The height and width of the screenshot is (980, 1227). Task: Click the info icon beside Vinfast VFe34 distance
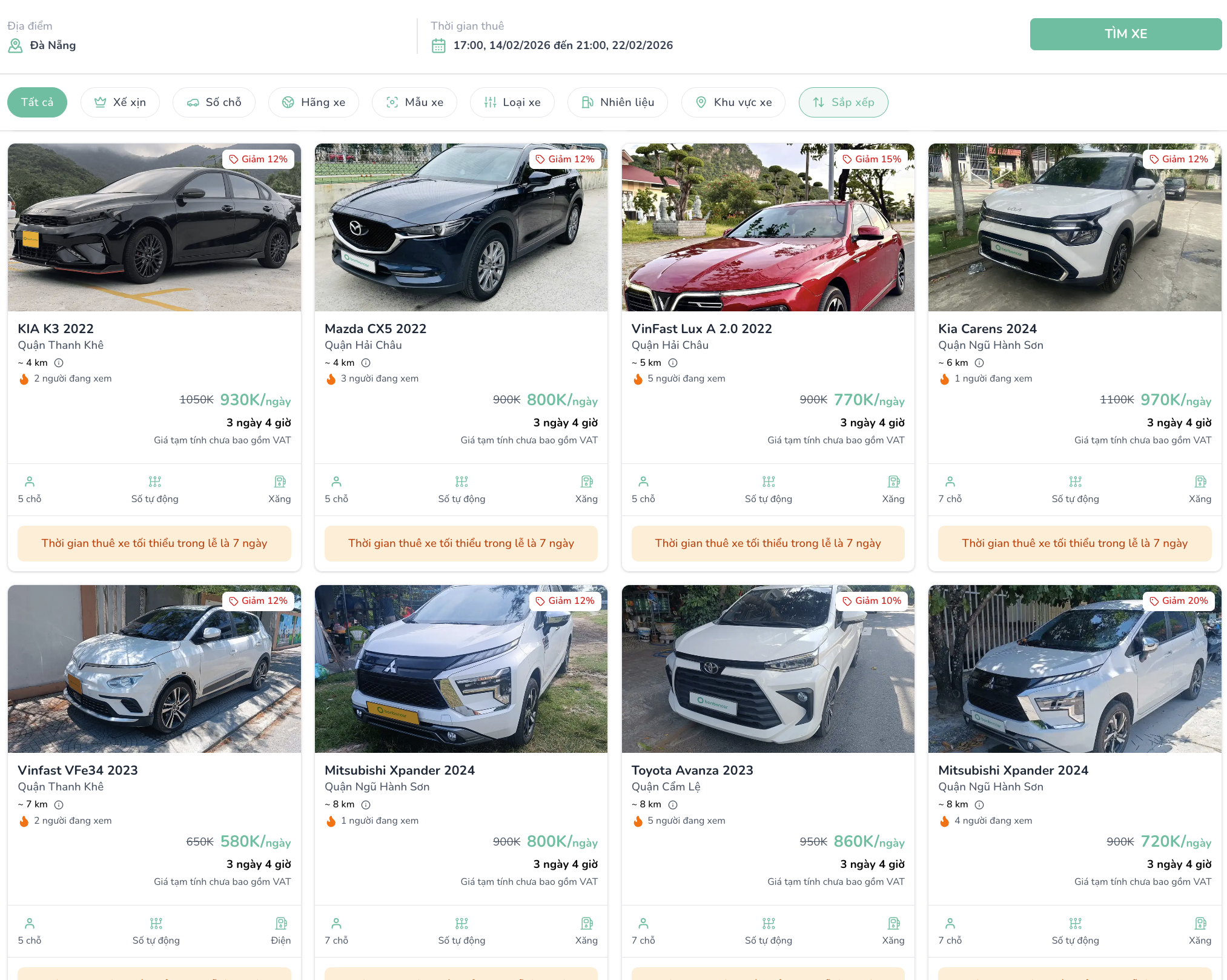coord(59,804)
